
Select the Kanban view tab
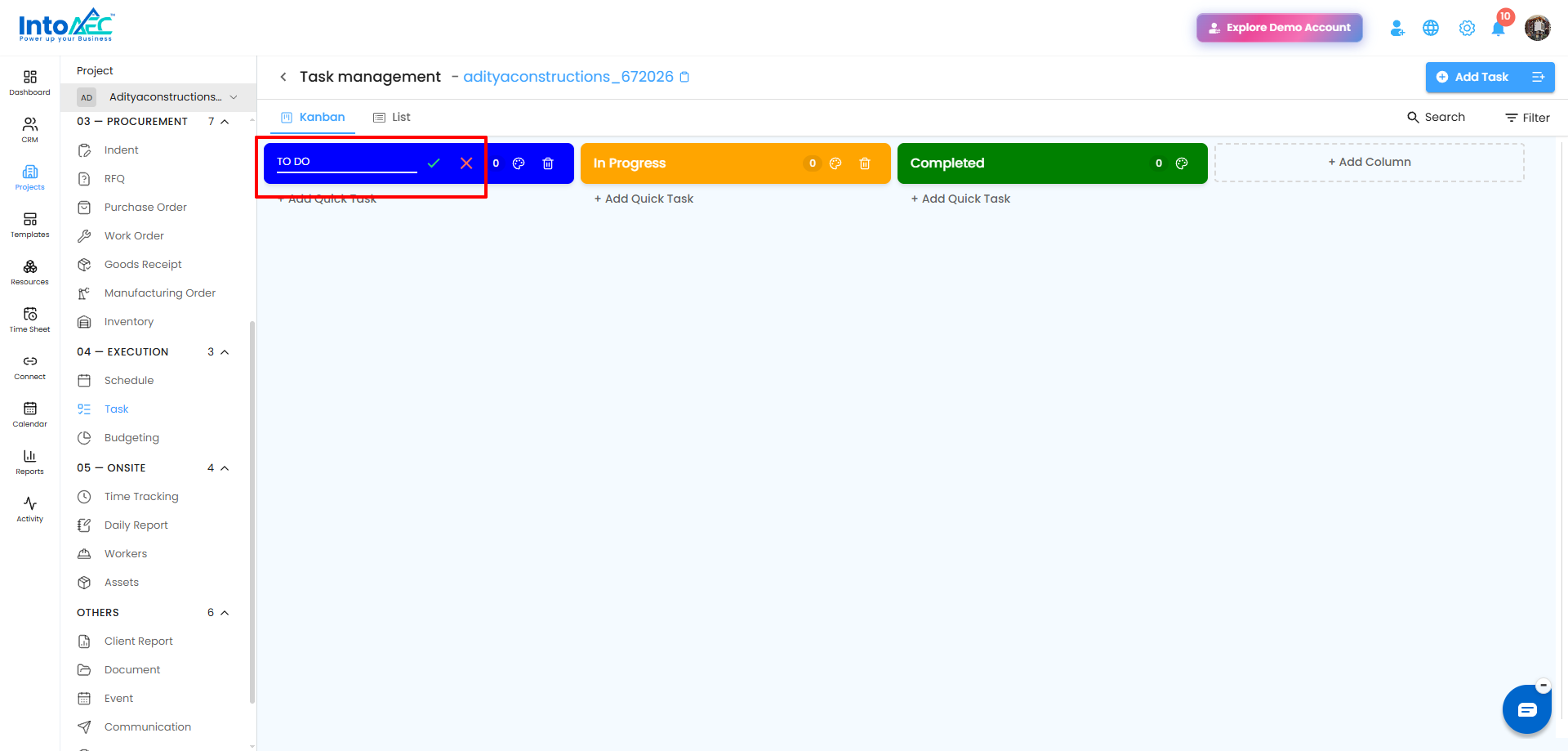coord(313,118)
